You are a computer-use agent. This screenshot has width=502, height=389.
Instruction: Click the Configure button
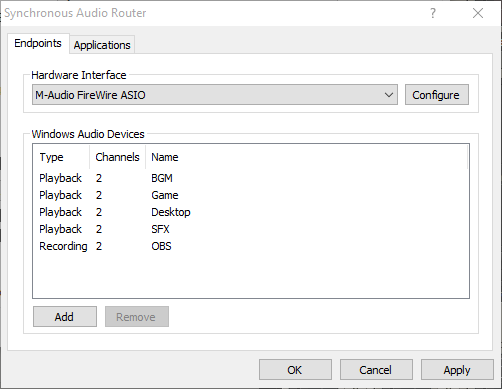coord(437,95)
